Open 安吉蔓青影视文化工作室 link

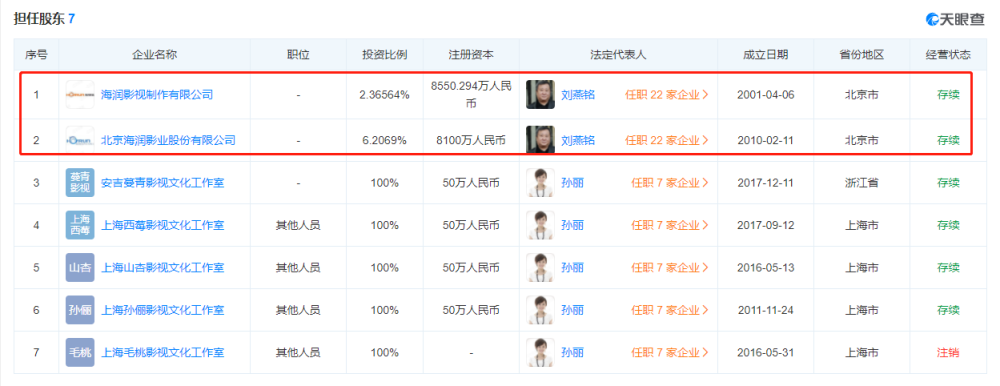tap(163, 183)
